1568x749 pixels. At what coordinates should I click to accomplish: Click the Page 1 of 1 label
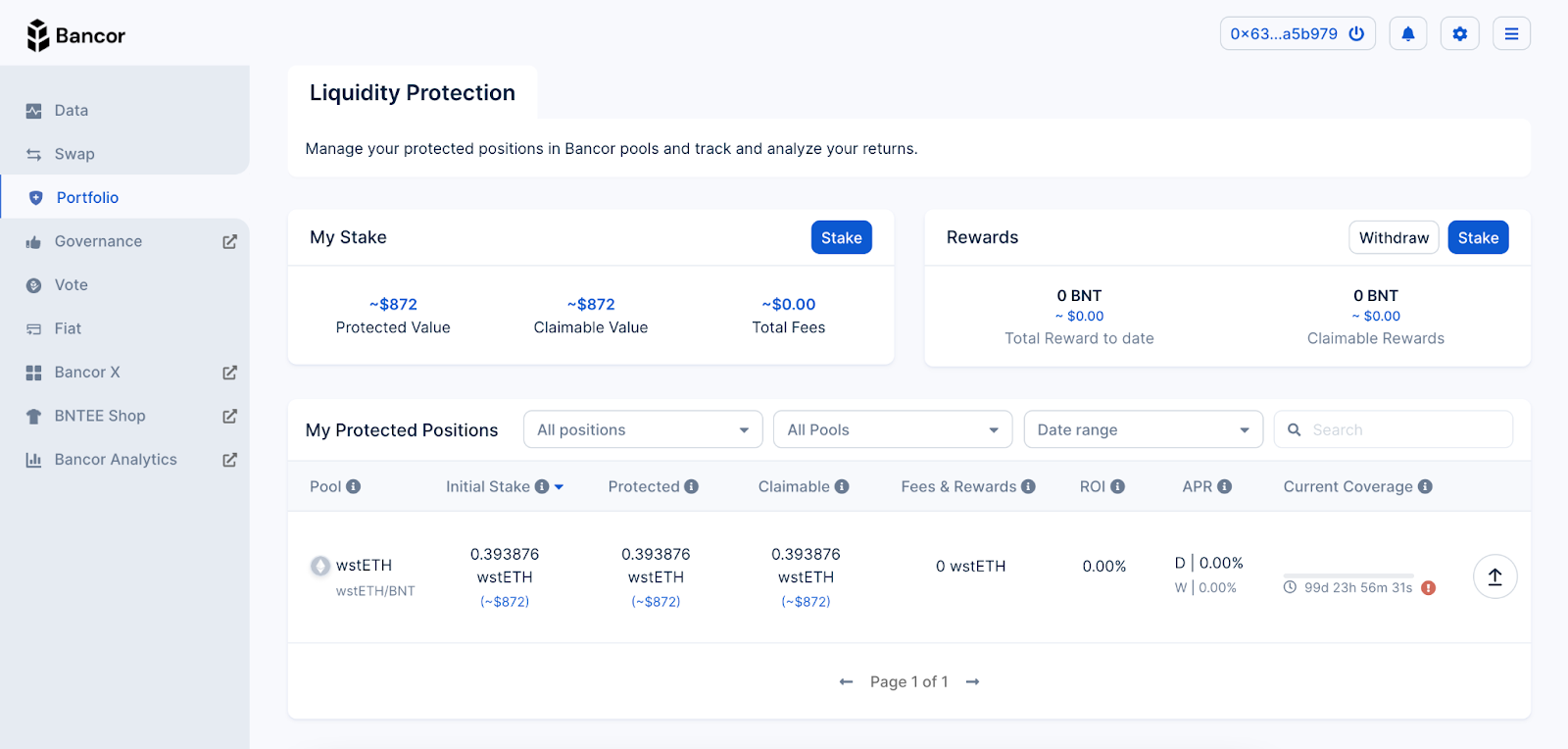tap(909, 681)
